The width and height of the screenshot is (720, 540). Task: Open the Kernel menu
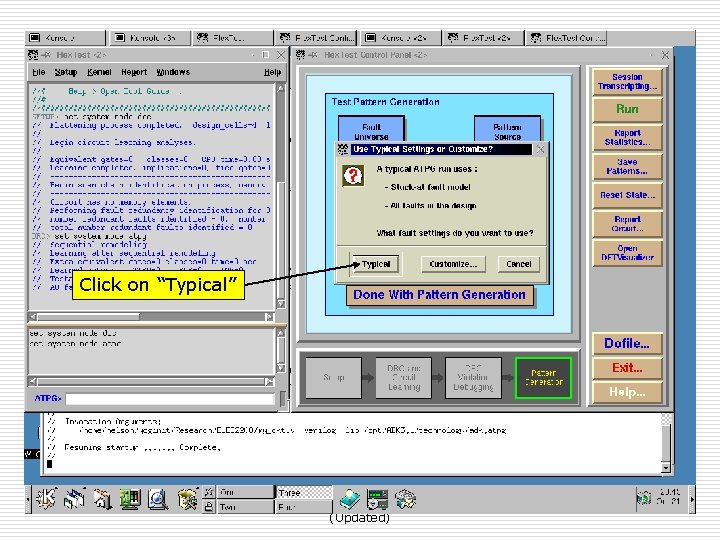click(99, 72)
